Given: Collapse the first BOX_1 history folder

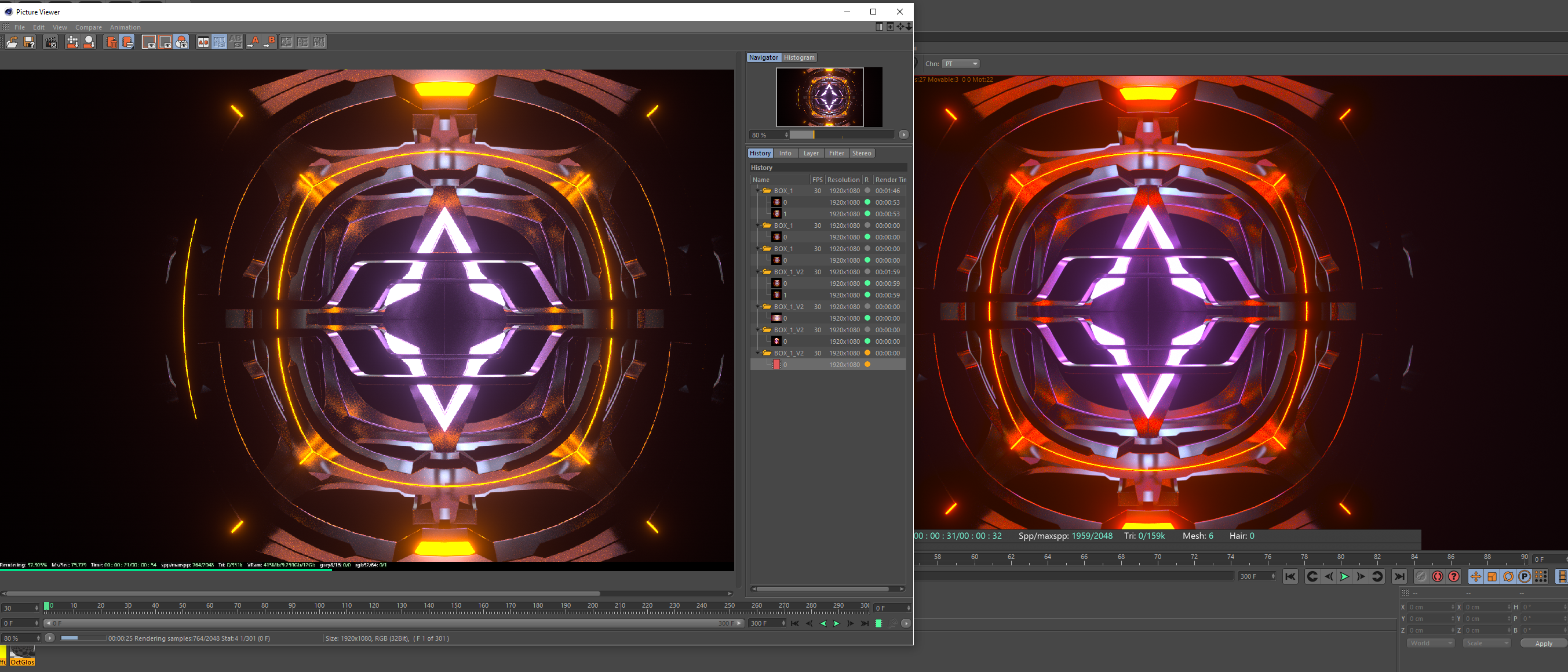Looking at the screenshot, I should (757, 191).
